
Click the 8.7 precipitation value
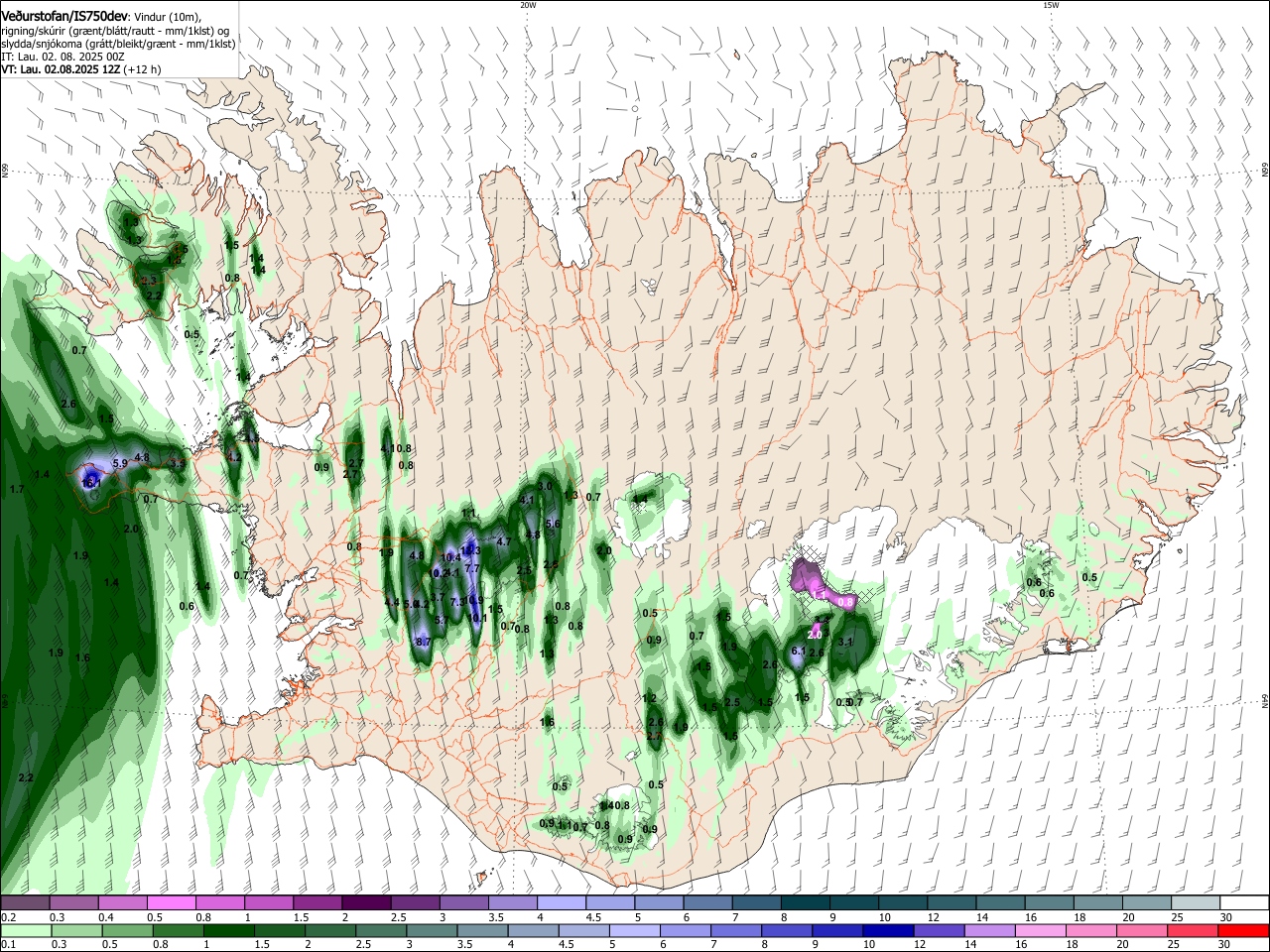[423, 642]
